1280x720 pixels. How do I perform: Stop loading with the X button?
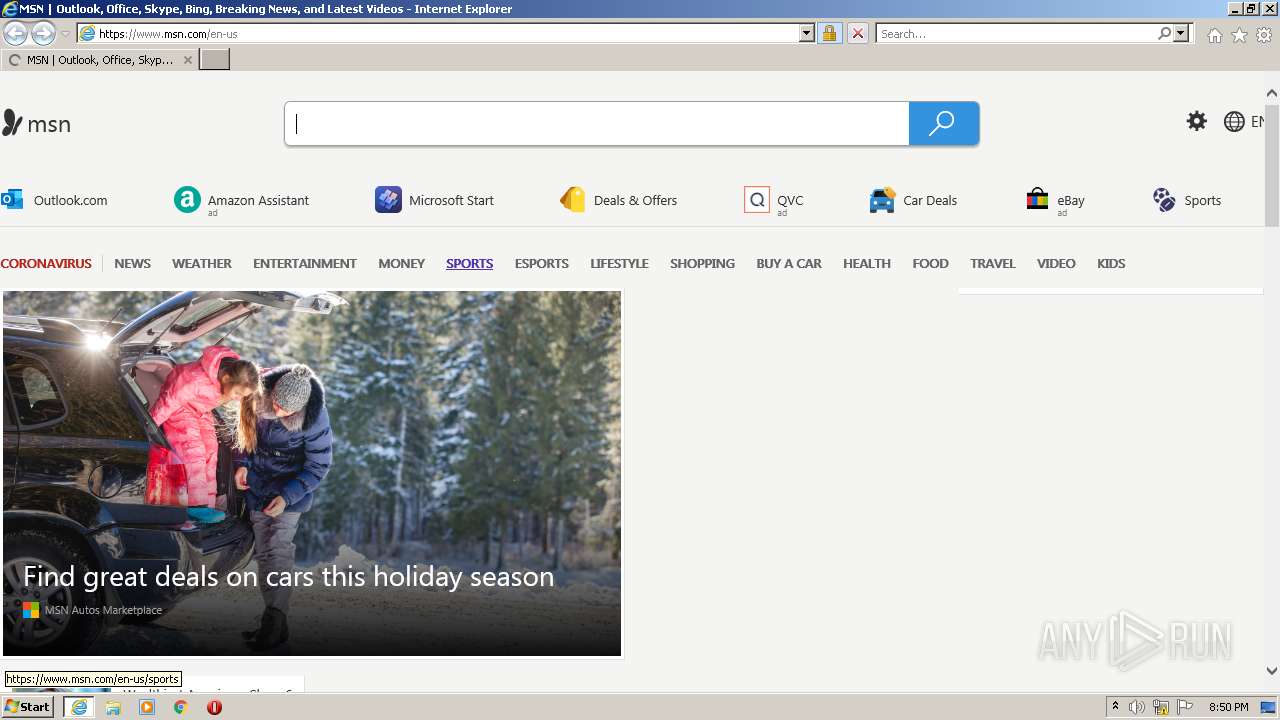(x=857, y=33)
